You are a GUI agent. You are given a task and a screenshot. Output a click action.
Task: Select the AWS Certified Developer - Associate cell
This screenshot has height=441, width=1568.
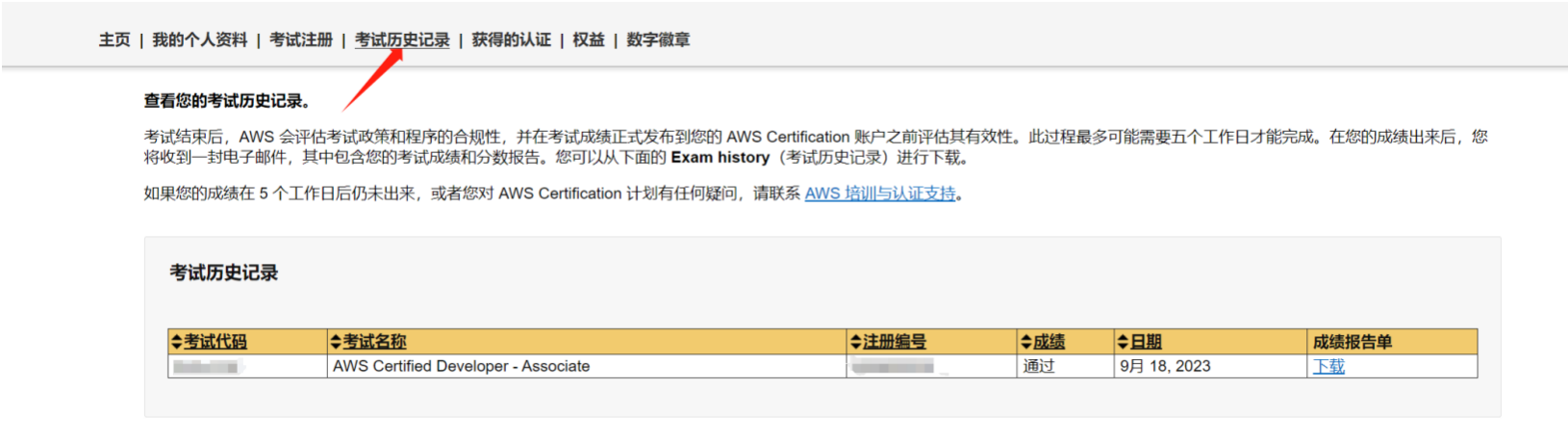point(587,366)
